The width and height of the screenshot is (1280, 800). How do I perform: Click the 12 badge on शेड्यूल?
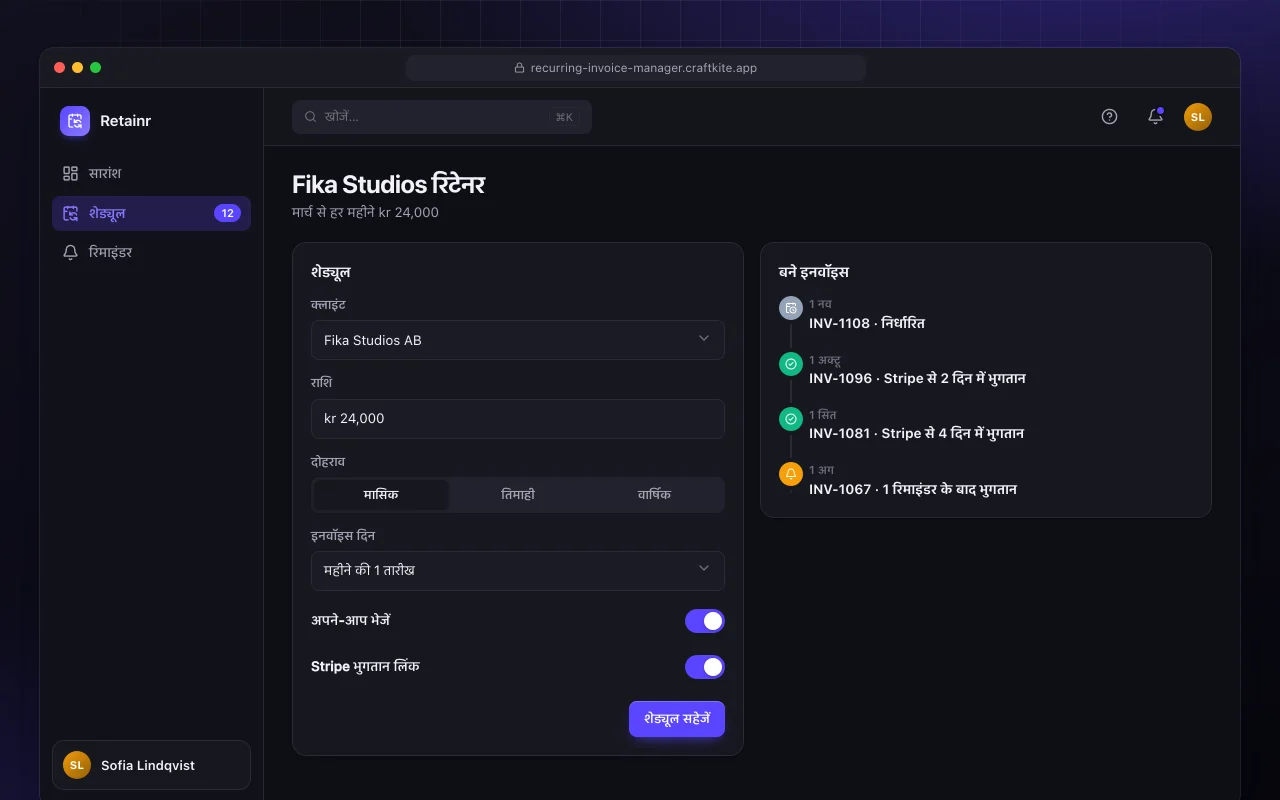pos(227,213)
